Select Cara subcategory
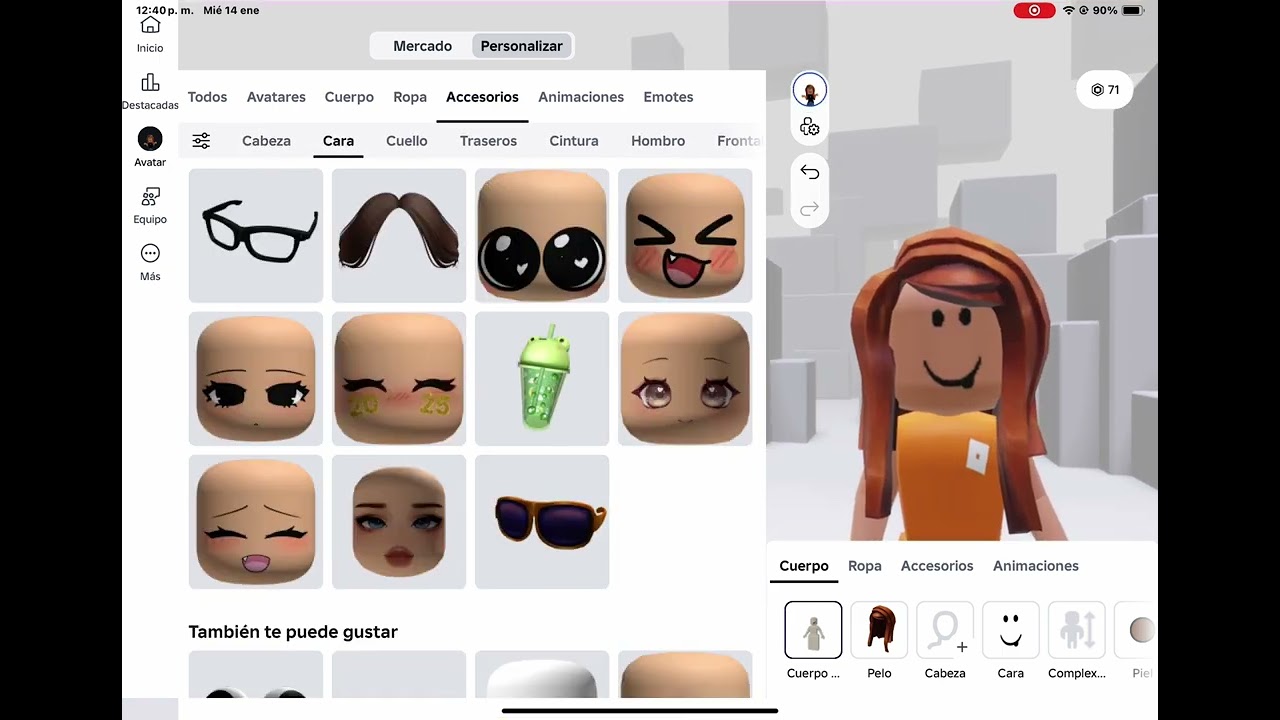 click(x=338, y=141)
